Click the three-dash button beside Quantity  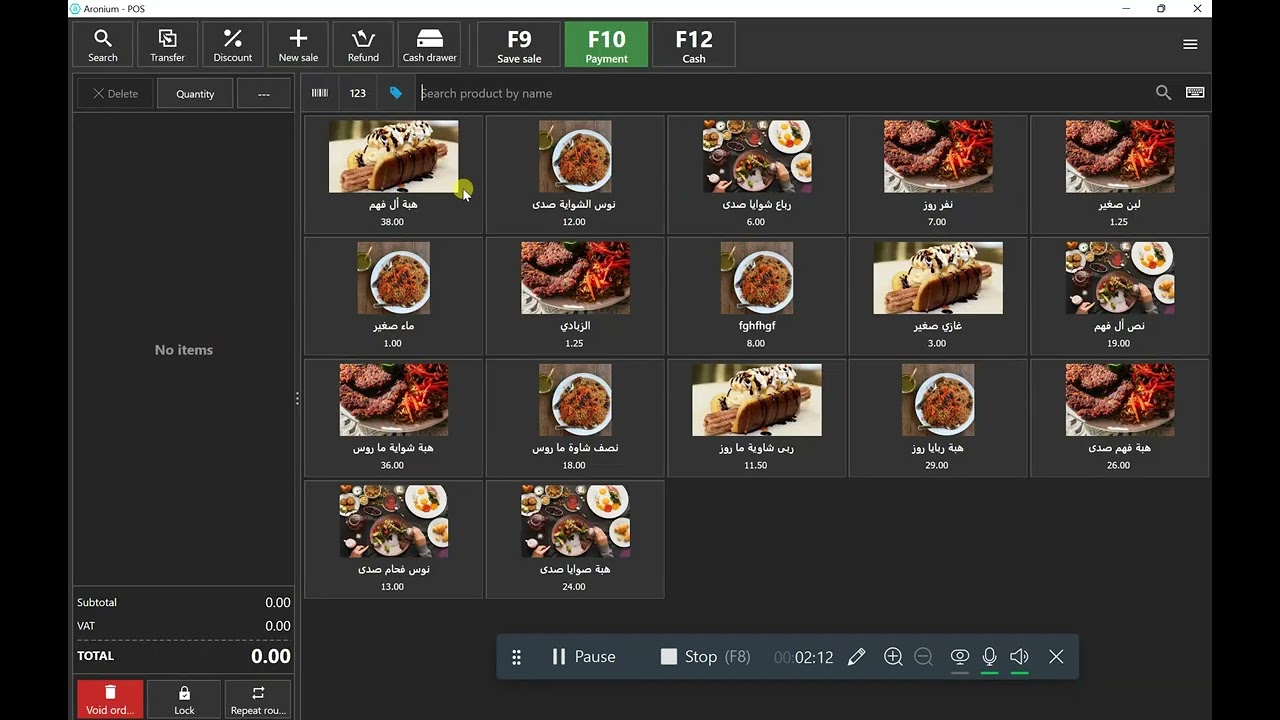[x=264, y=94]
